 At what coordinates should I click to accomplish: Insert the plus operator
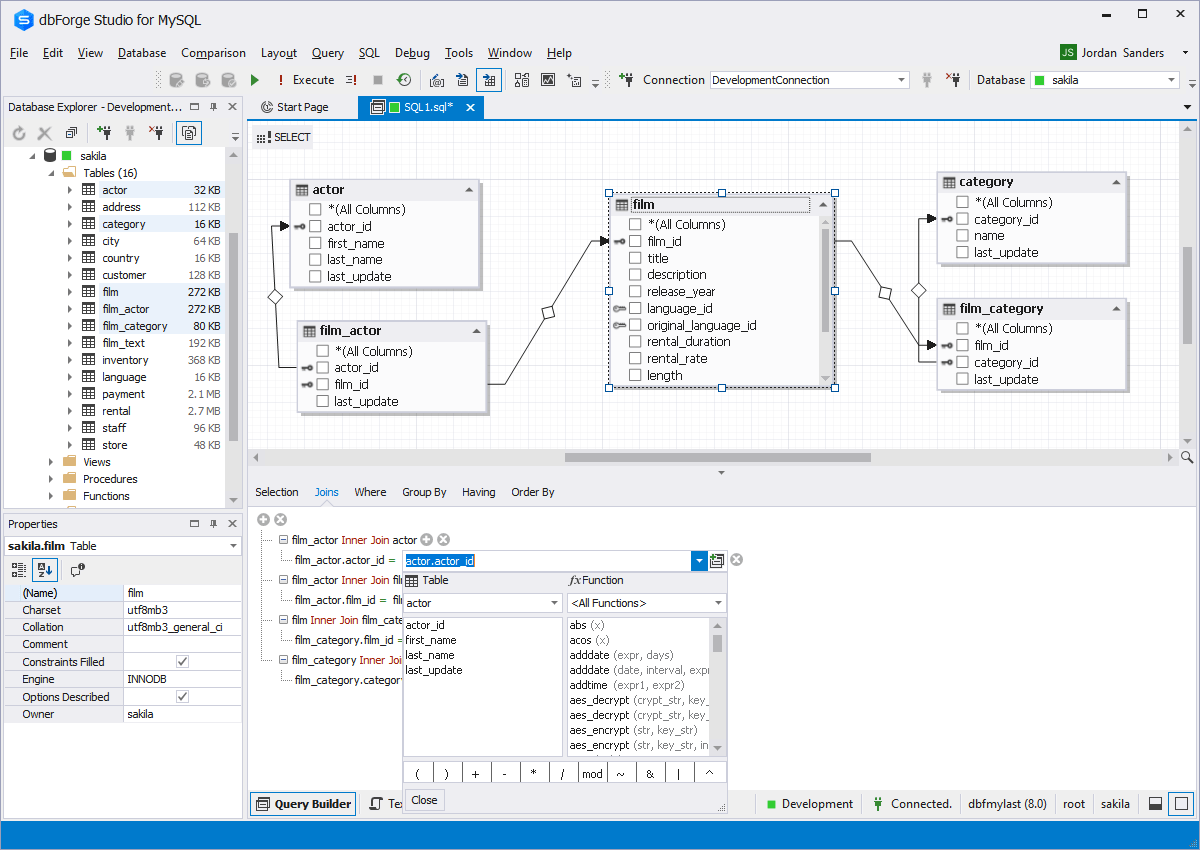tap(476, 774)
